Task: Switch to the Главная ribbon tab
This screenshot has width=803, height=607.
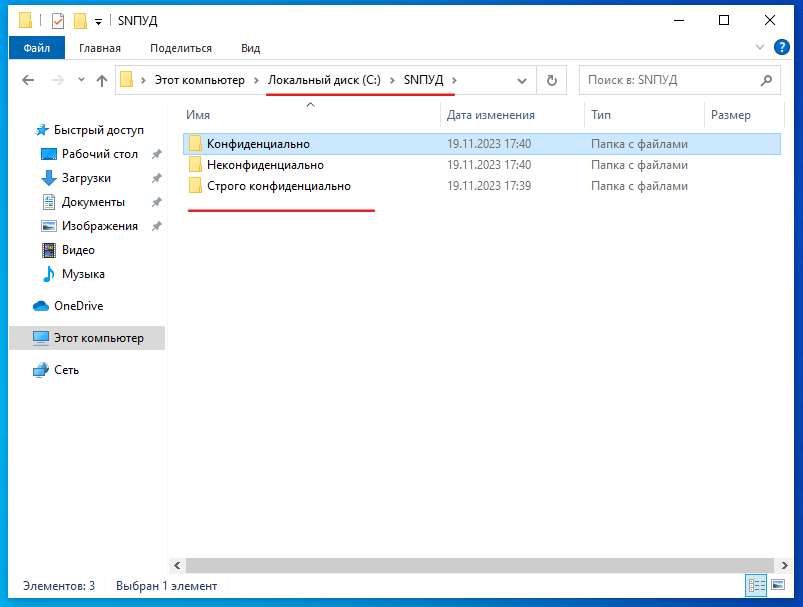Action: pos(100,48)
